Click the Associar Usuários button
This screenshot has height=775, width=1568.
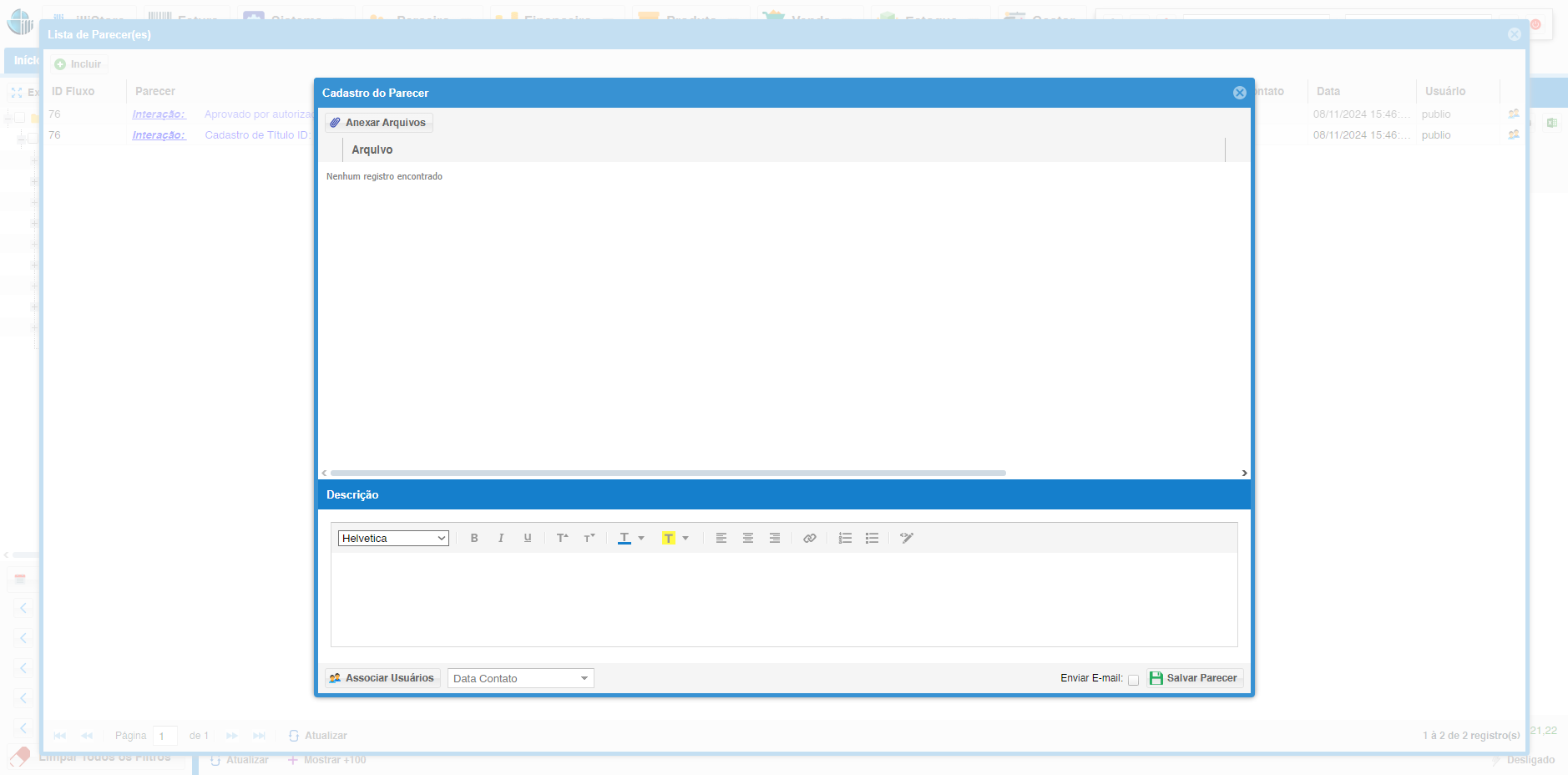pyautogui.click(x=382, y=678)
